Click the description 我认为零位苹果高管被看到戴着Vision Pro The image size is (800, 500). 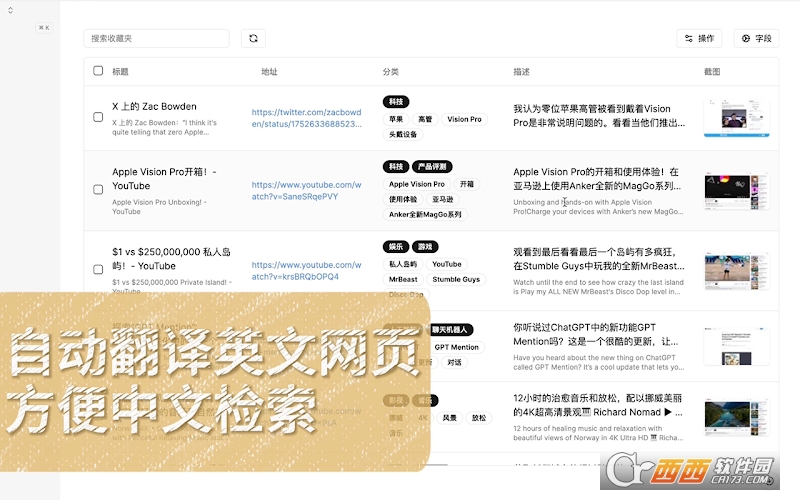coord(599,116)
